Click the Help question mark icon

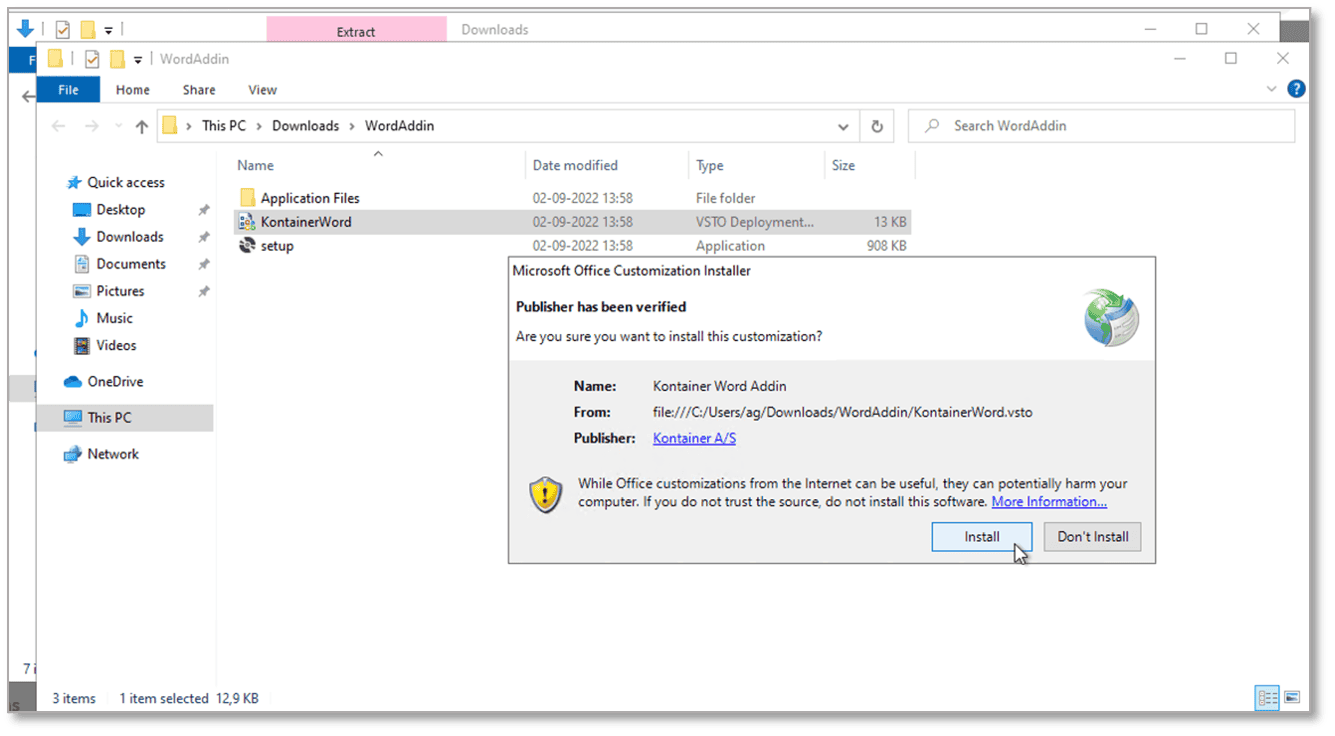click(1296, 88)
